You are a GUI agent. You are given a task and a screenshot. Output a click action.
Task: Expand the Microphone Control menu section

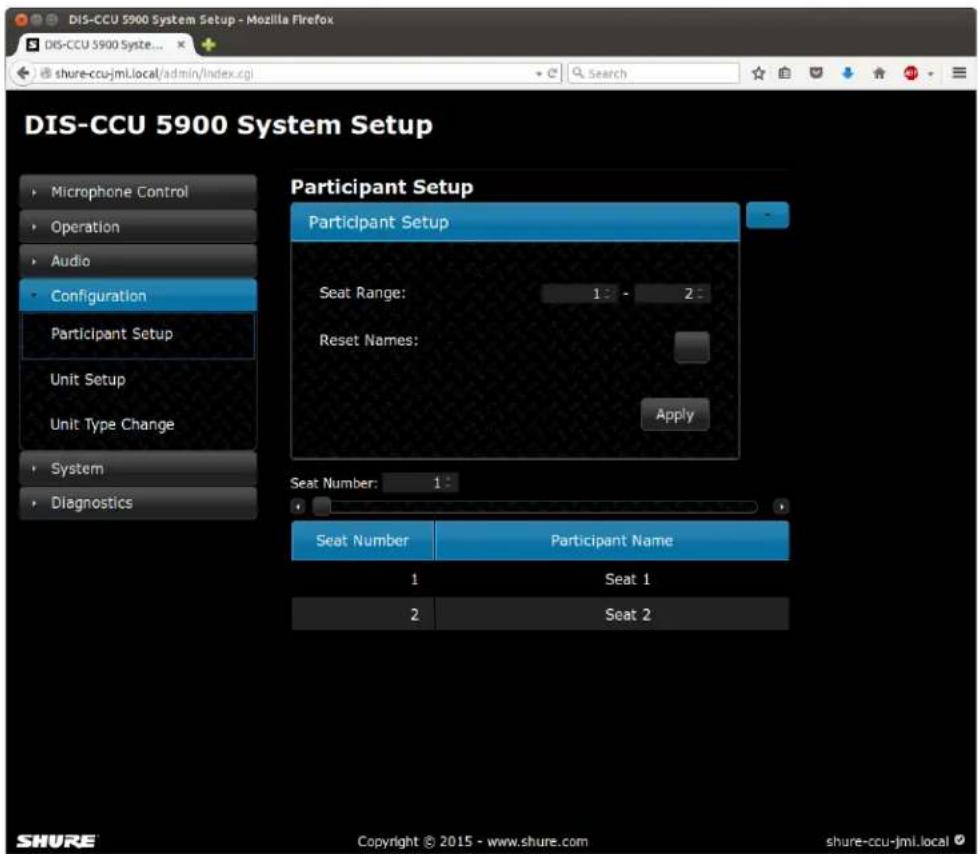(x=138, y=192)
